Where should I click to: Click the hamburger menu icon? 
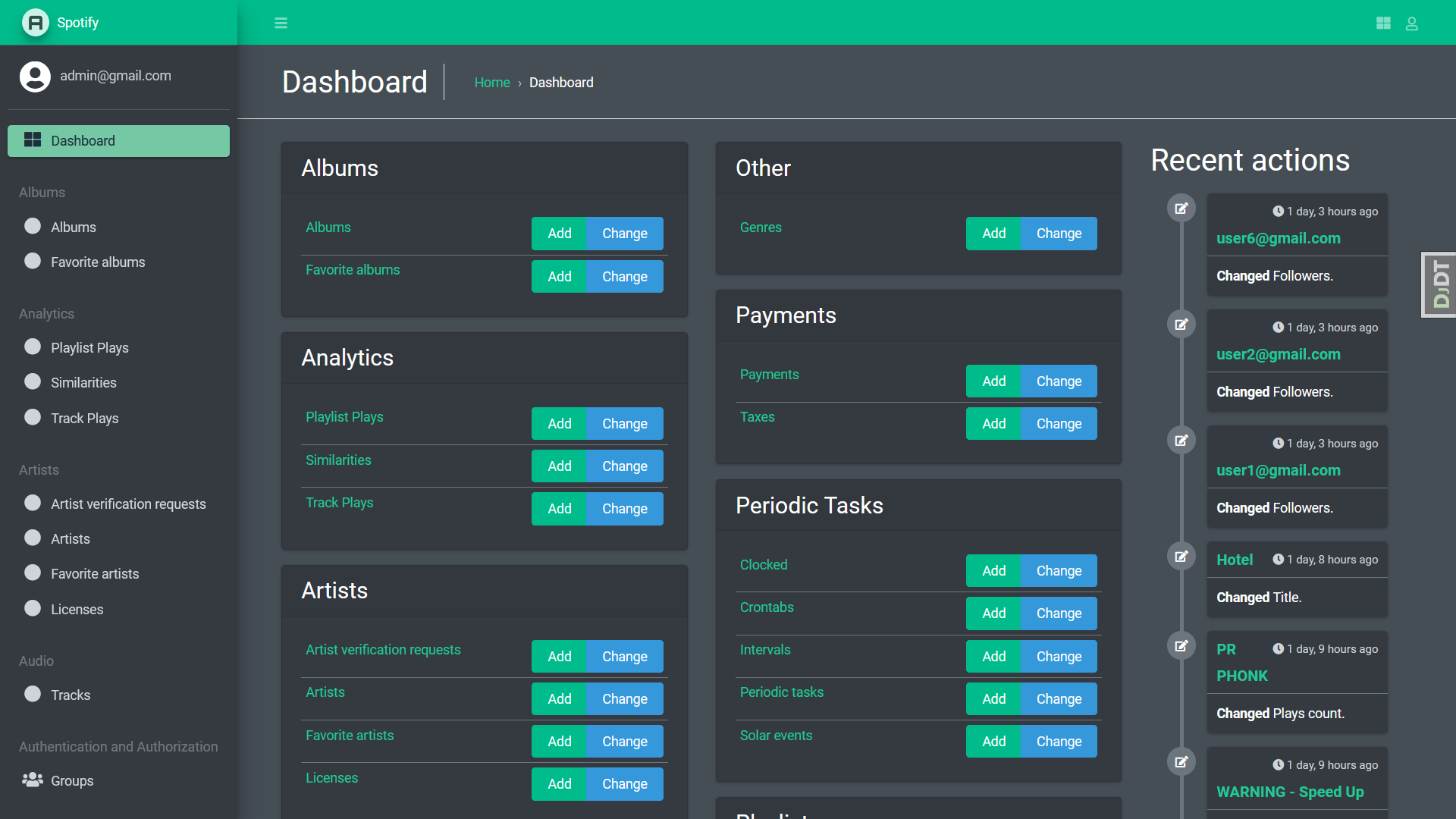tap(281, 22)
